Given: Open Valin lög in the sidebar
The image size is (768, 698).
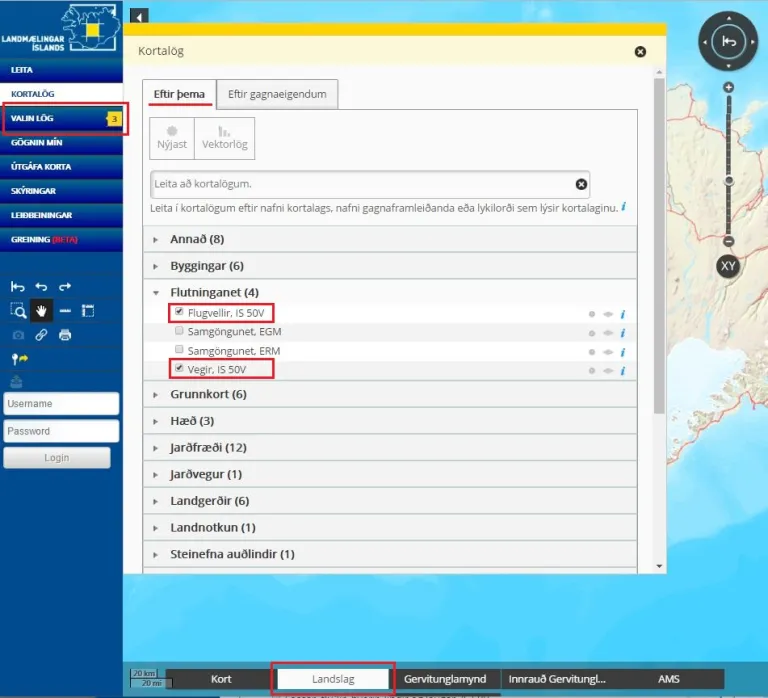Looking at the screenshot, I should point(32,118).
